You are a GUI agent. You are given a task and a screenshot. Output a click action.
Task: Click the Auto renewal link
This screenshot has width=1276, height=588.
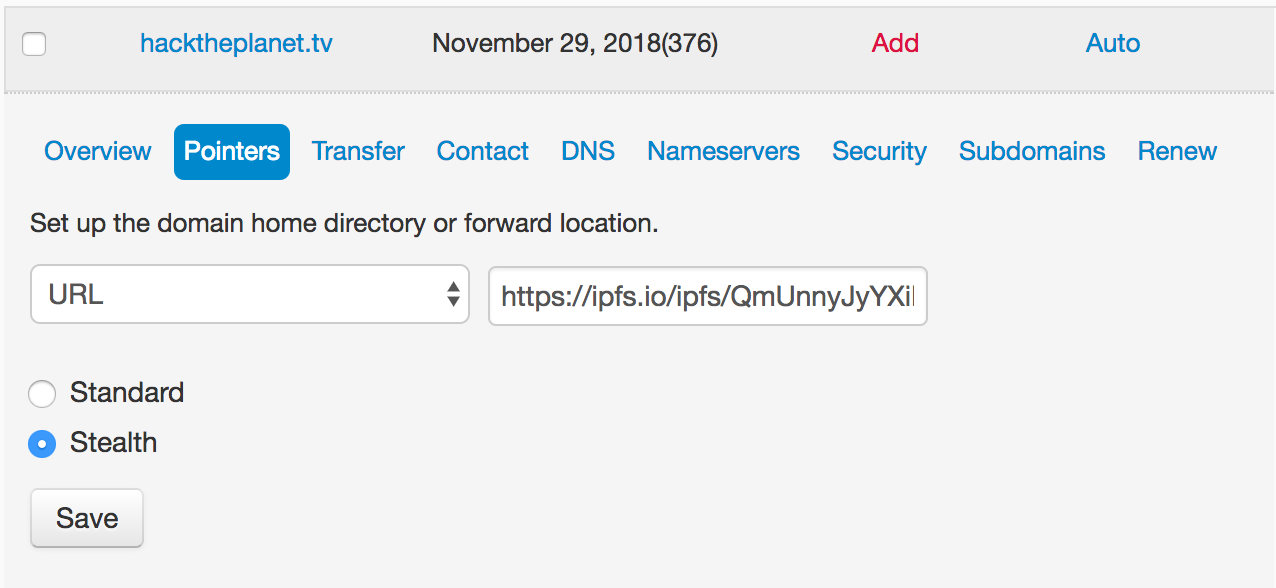click(x=1112, y=43)
